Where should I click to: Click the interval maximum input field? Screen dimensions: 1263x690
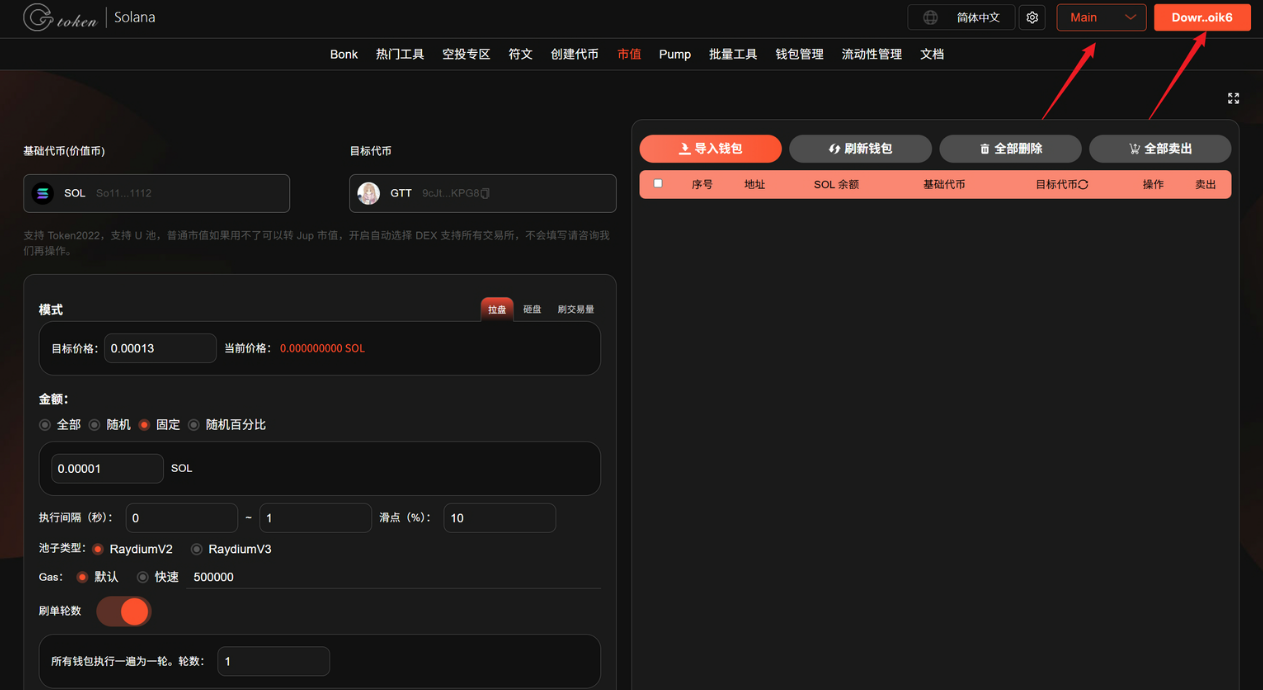pyautogui.click(x=315, y=518)
